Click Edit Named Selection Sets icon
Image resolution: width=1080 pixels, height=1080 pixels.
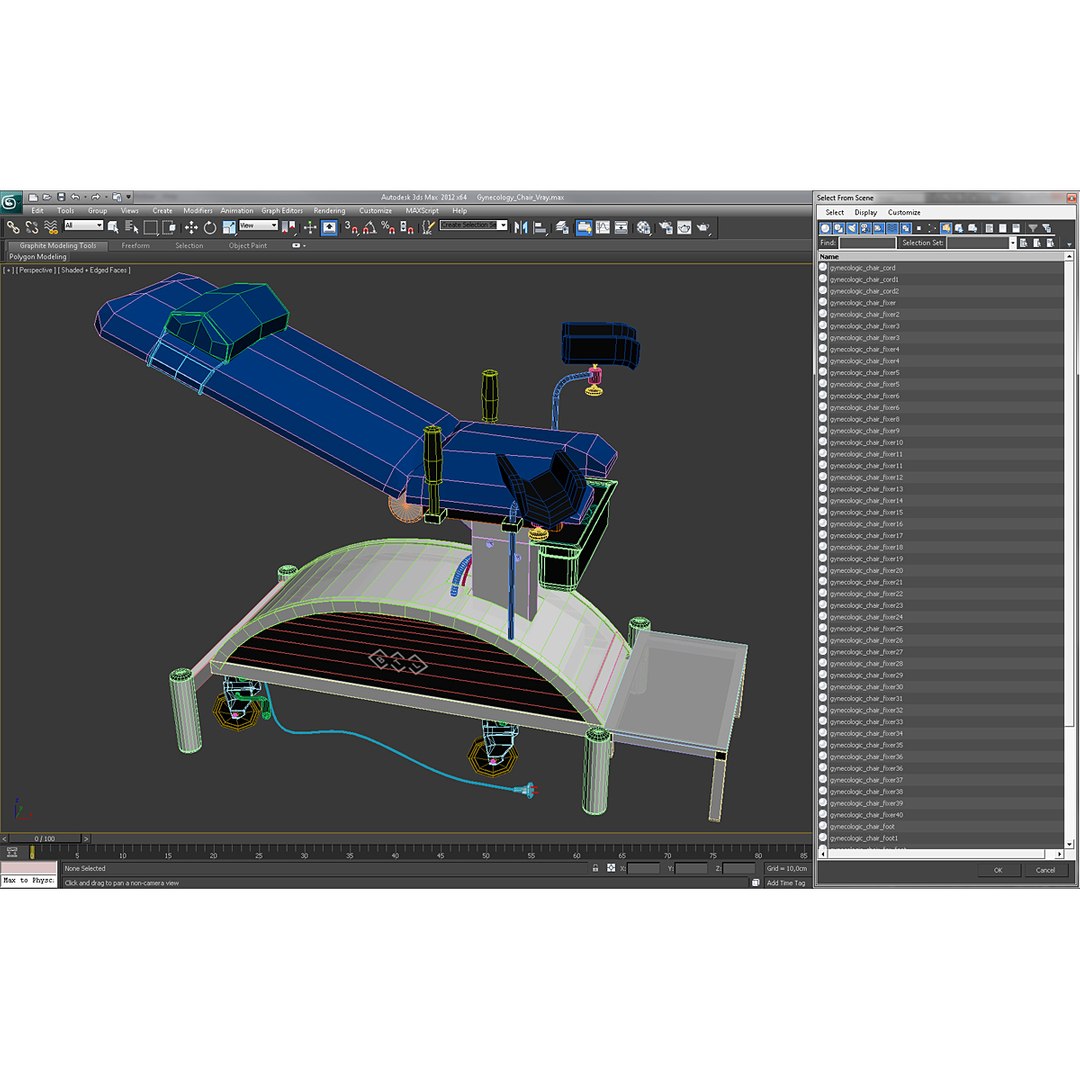coord(428,227)
